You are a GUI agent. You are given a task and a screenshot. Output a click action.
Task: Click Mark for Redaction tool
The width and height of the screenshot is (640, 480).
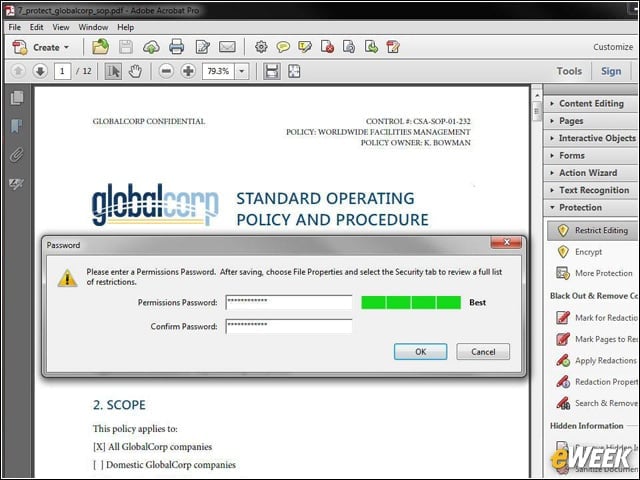click(597, 318)
